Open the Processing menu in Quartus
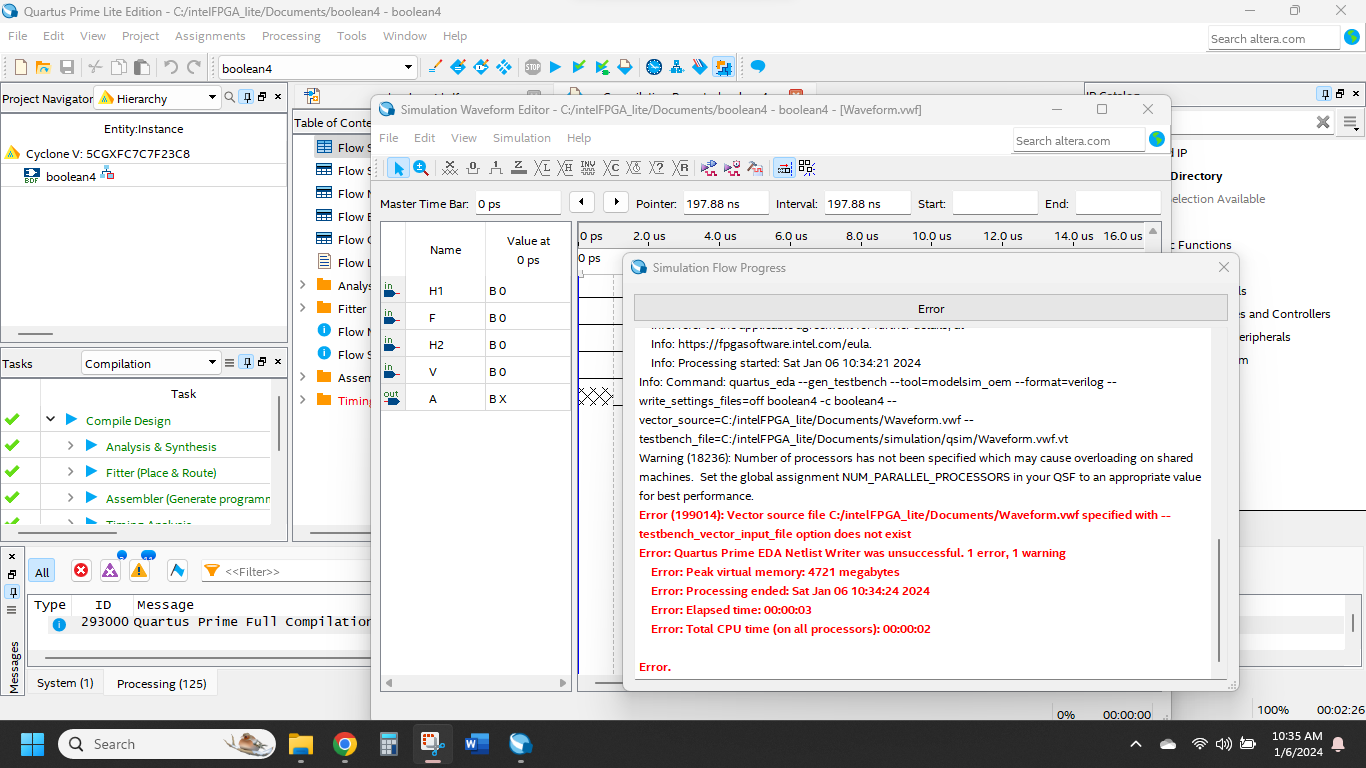 [291, 36]
